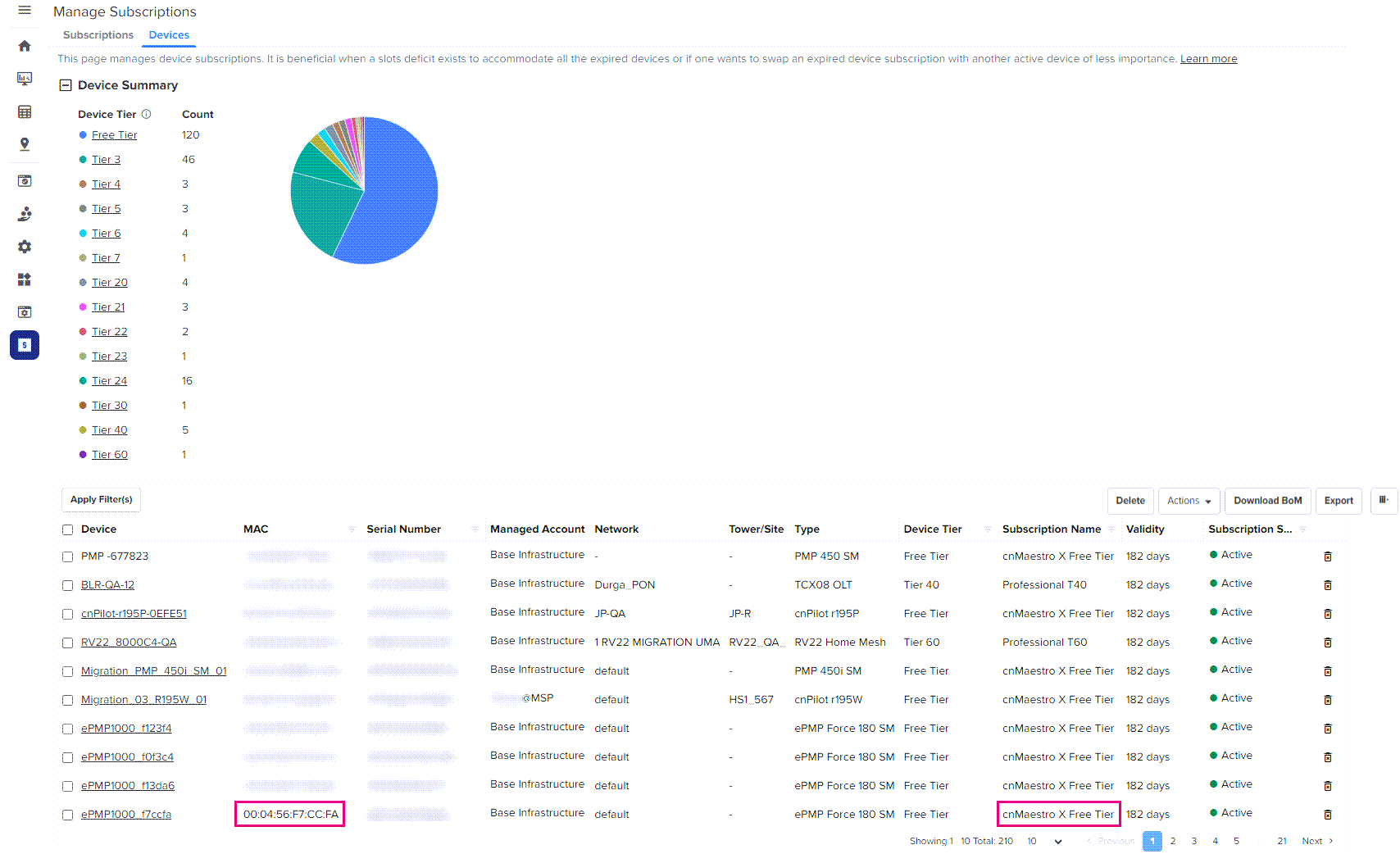Click the Device Tier info icon
Image resolution: width=1400 pixels, height=854 pixels.
point(147,114)
